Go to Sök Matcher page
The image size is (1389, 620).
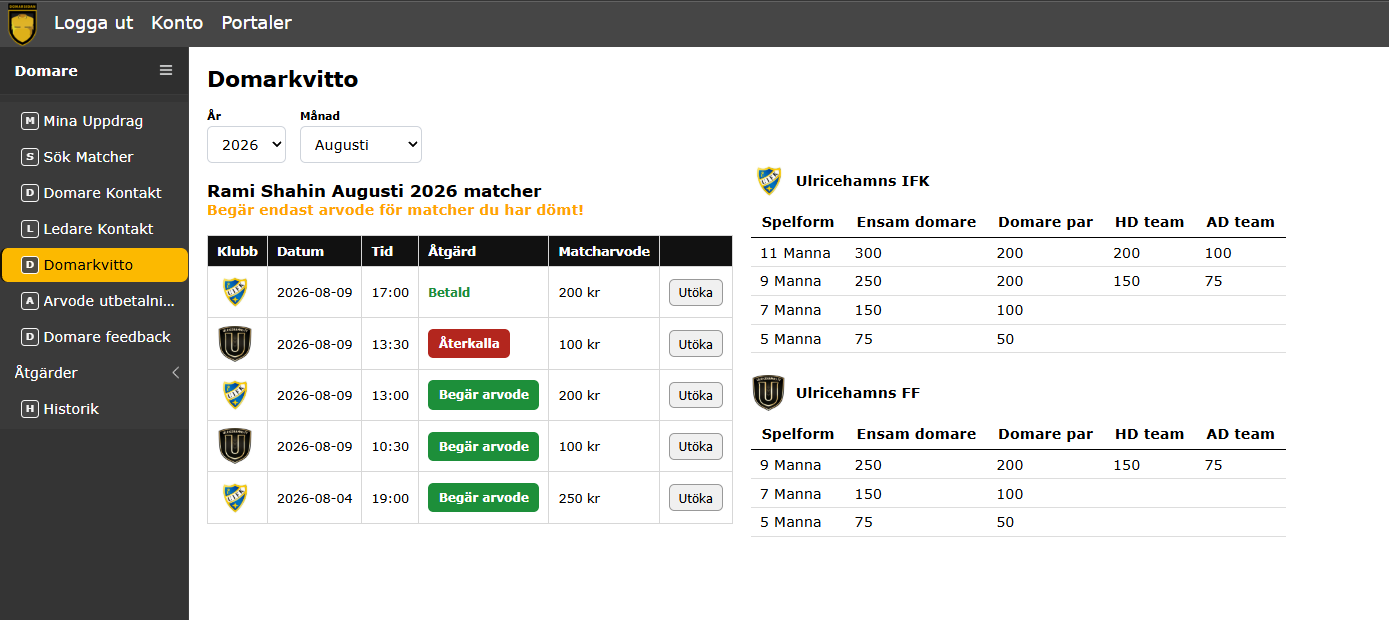pos(94,157)
